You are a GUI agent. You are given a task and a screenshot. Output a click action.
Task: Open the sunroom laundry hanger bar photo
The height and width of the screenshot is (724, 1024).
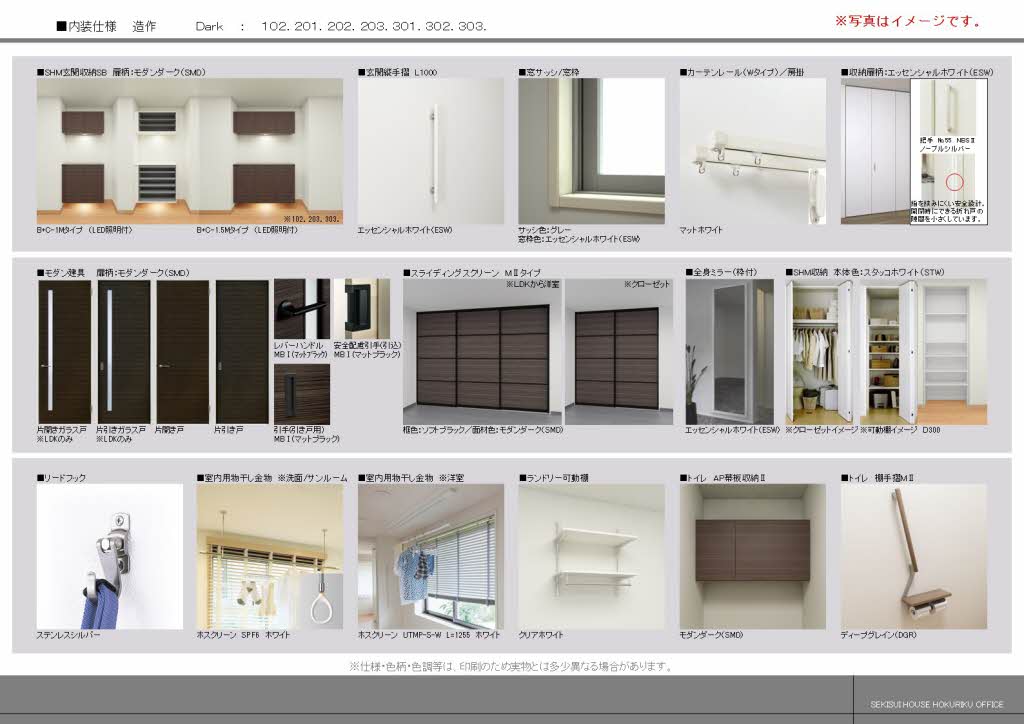[x=271, y=556]
